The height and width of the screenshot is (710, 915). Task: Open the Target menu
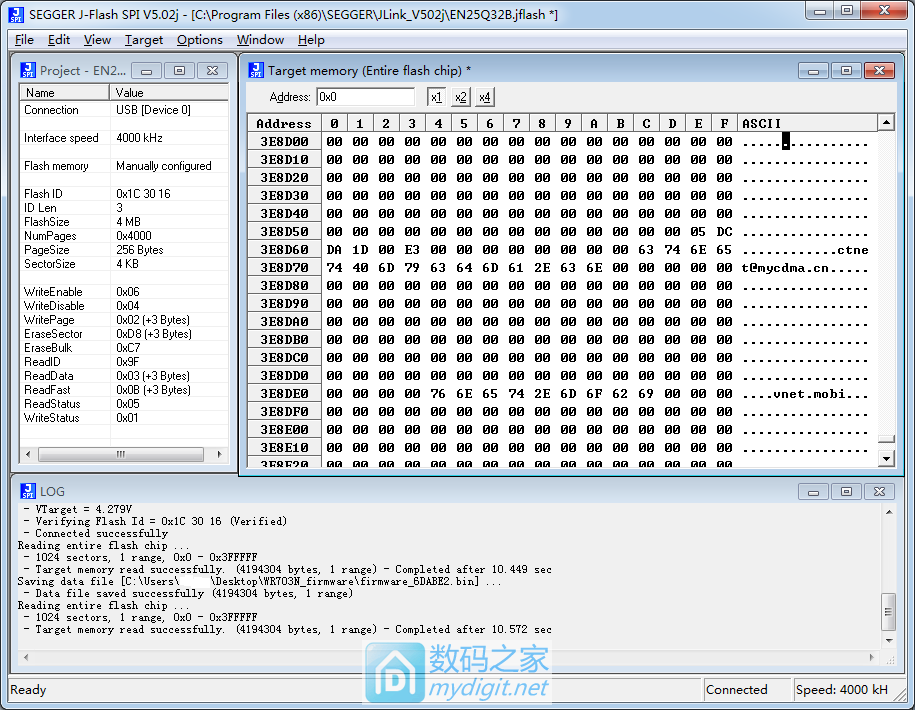click(144, 40)
